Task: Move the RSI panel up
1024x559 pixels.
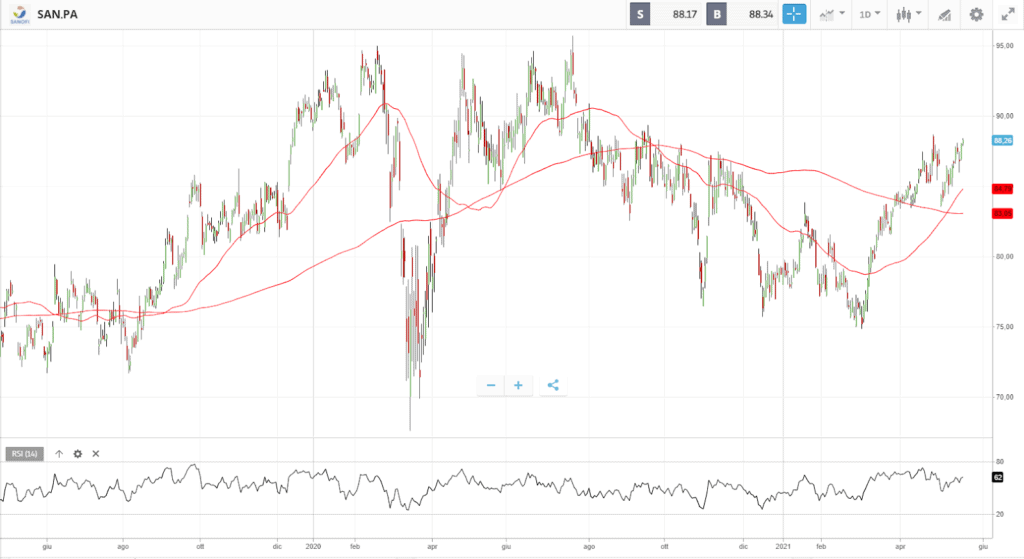Action: point(59,453)
